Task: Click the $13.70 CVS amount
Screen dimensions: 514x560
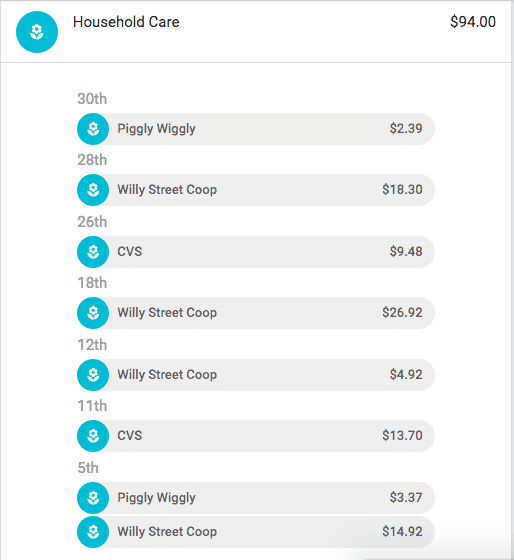Action: tap(403, 436)
